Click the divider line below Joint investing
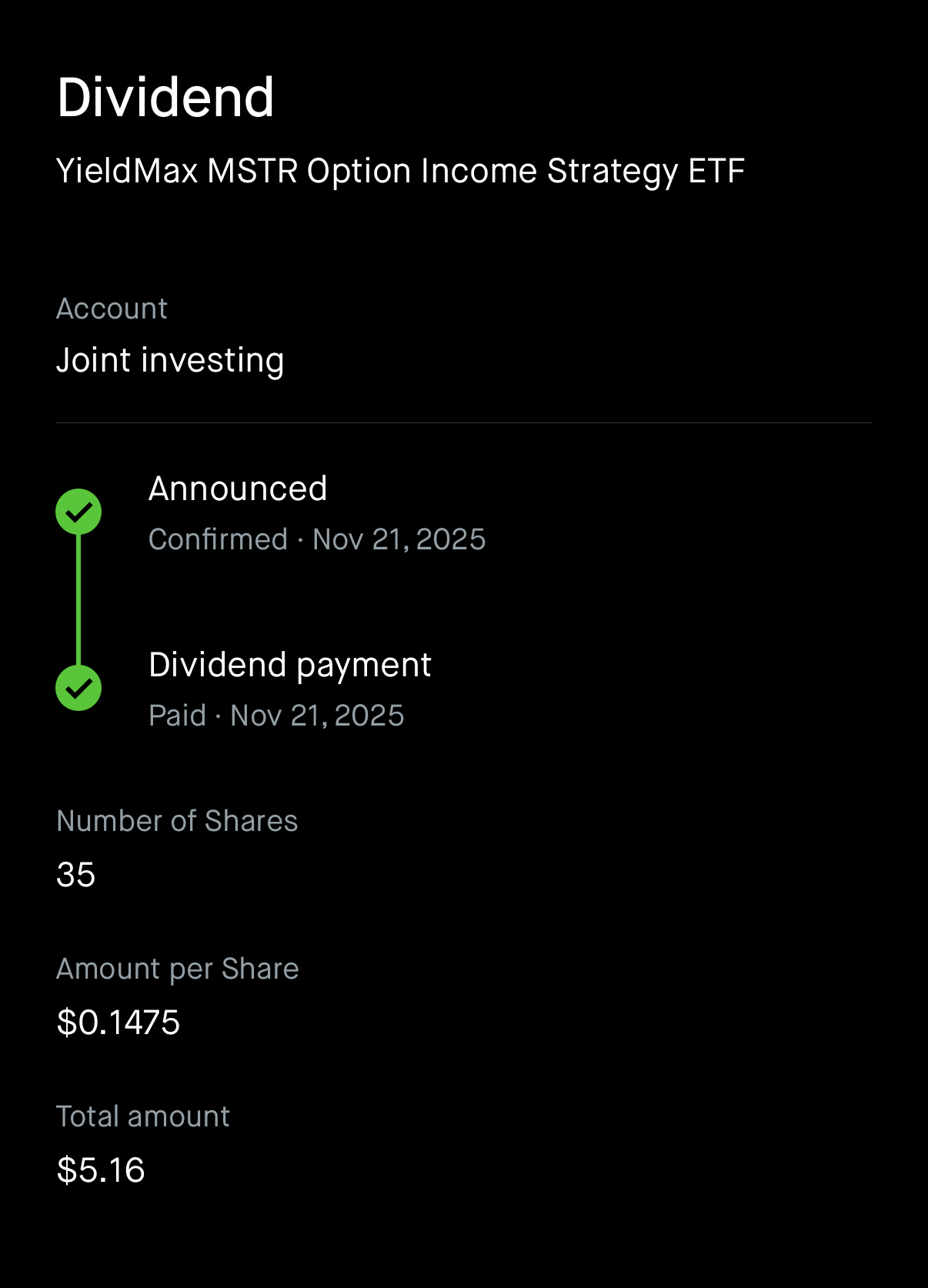The image size is (928, 1288). point(464,422)
